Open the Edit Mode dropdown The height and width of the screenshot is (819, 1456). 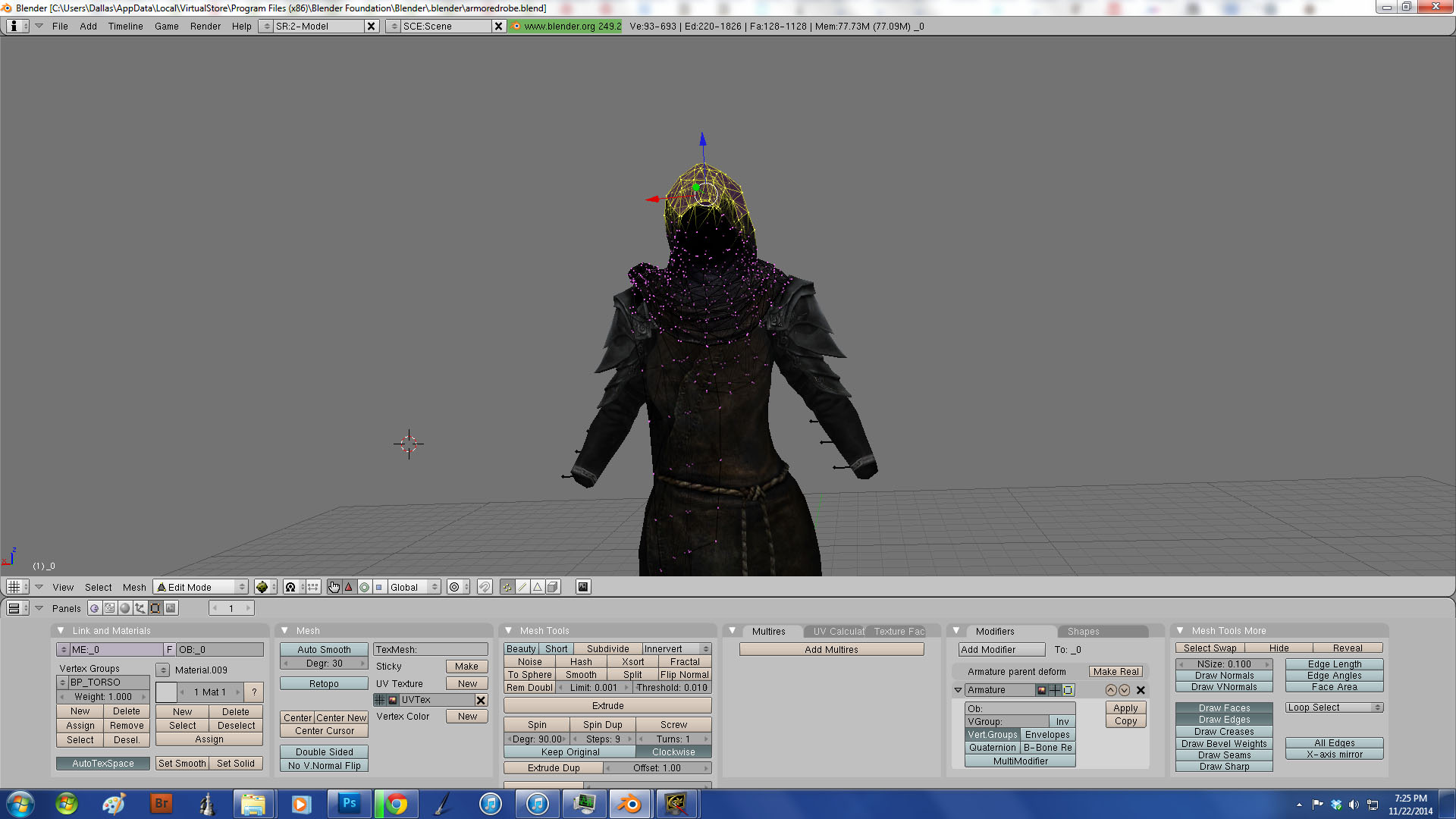click(x=199, y=586)
